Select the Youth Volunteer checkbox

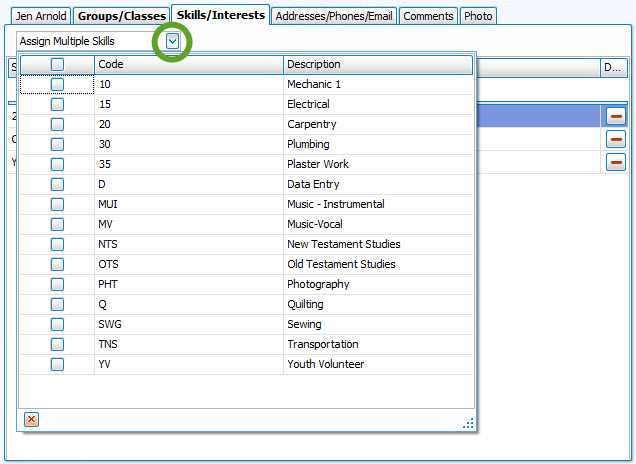pyautogui.click(x=57, y=365)
